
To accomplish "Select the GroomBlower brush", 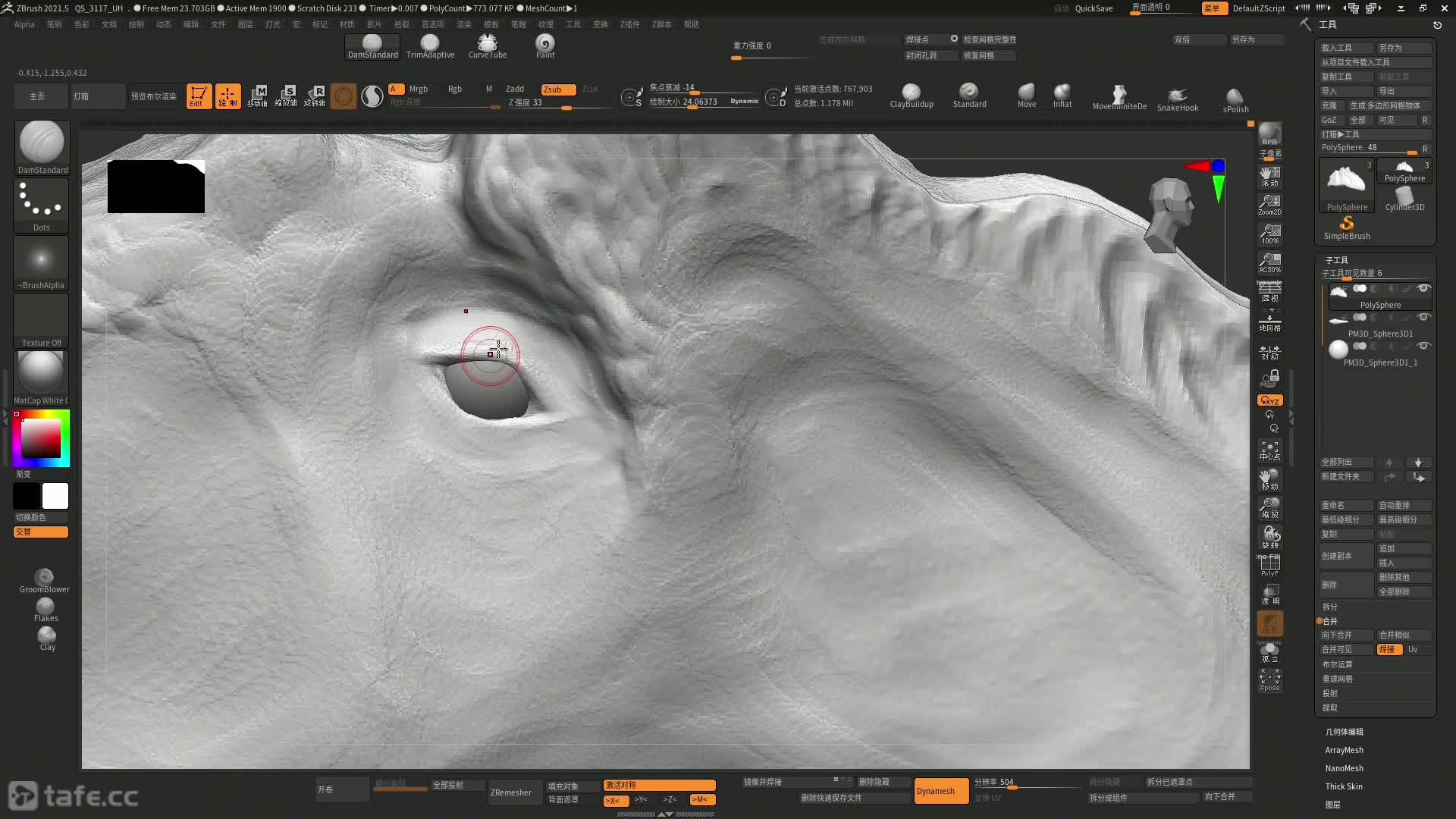I will pyautogui.click(x=45, y=581).
